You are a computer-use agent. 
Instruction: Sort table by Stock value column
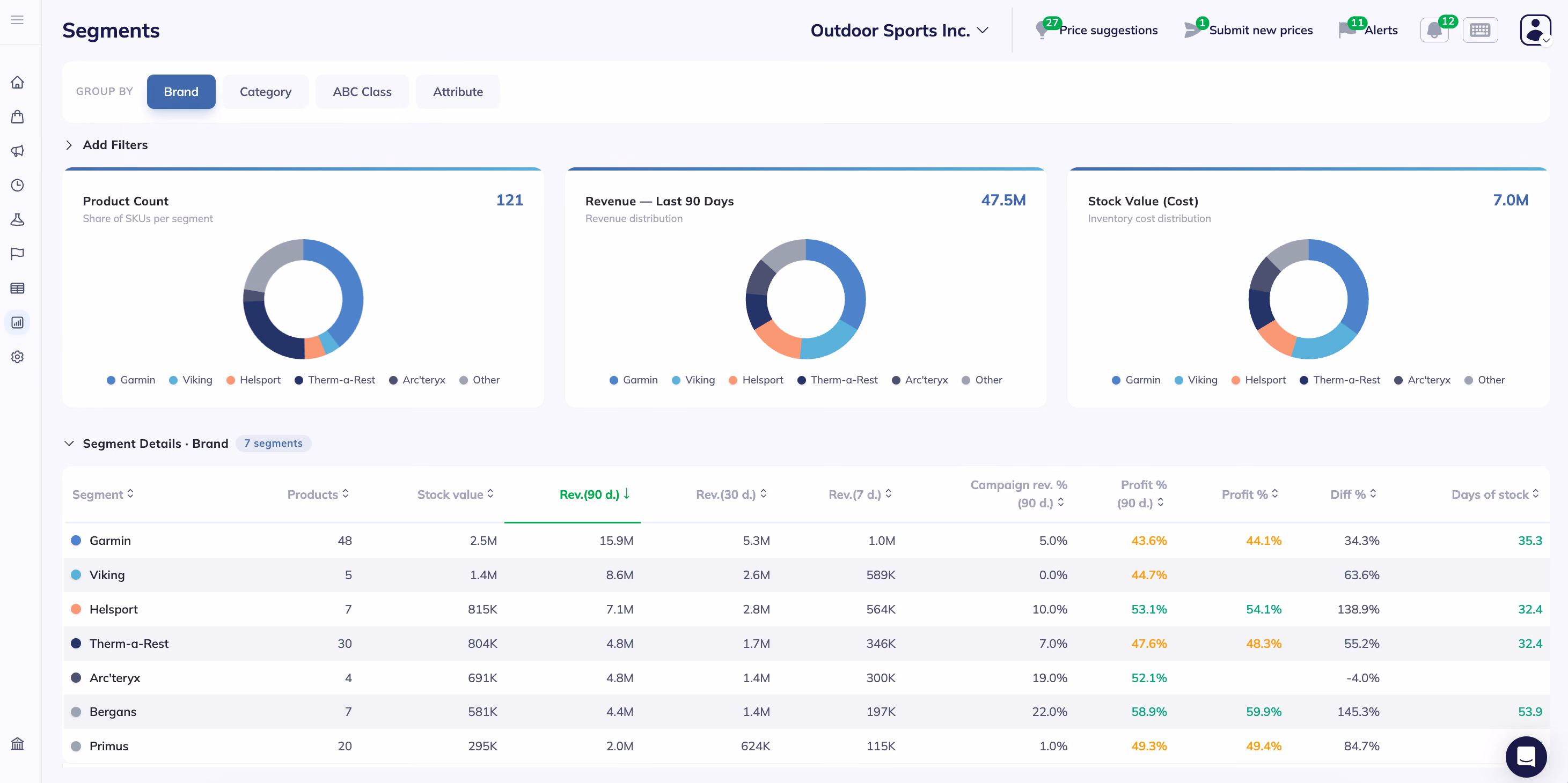pos(456,494)
